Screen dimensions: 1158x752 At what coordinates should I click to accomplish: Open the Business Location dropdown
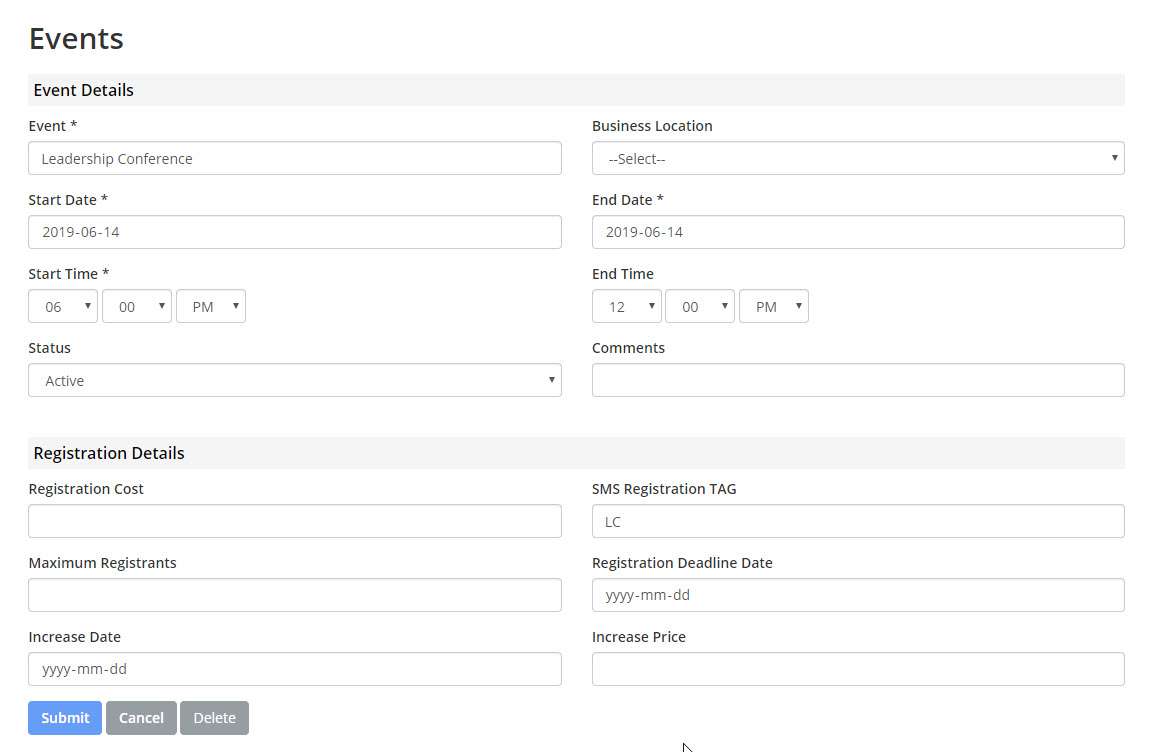coord(858,158)
